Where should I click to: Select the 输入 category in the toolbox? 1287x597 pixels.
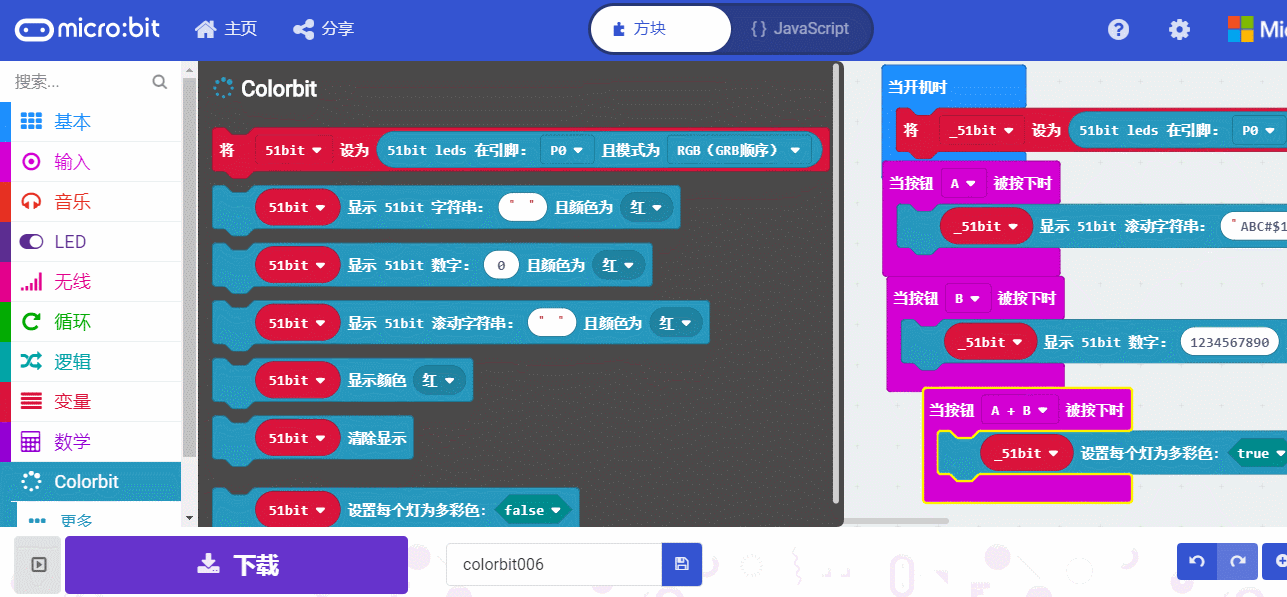[x=70, y=161]
